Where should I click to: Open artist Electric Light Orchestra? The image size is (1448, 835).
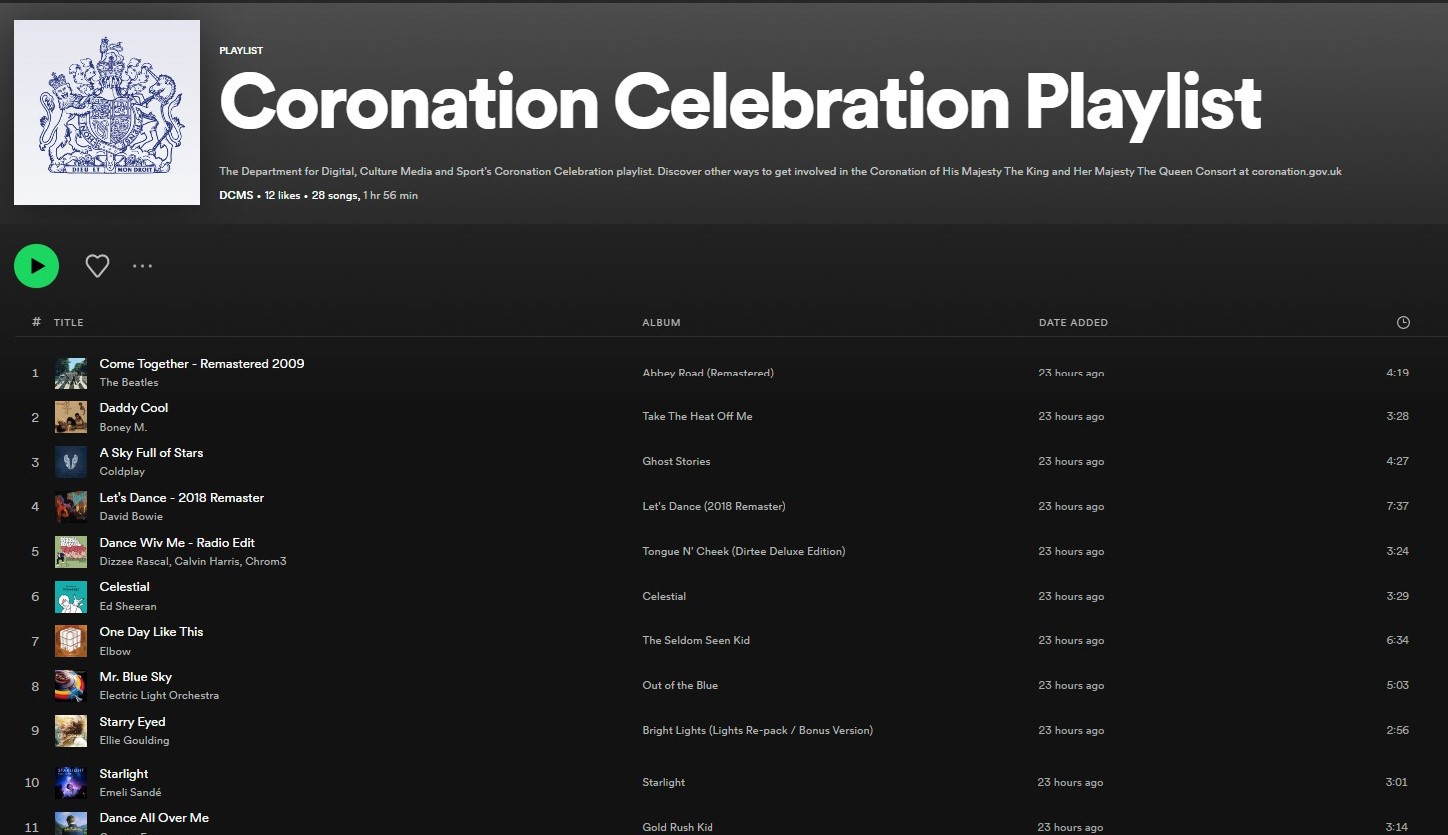coord(159,695)
